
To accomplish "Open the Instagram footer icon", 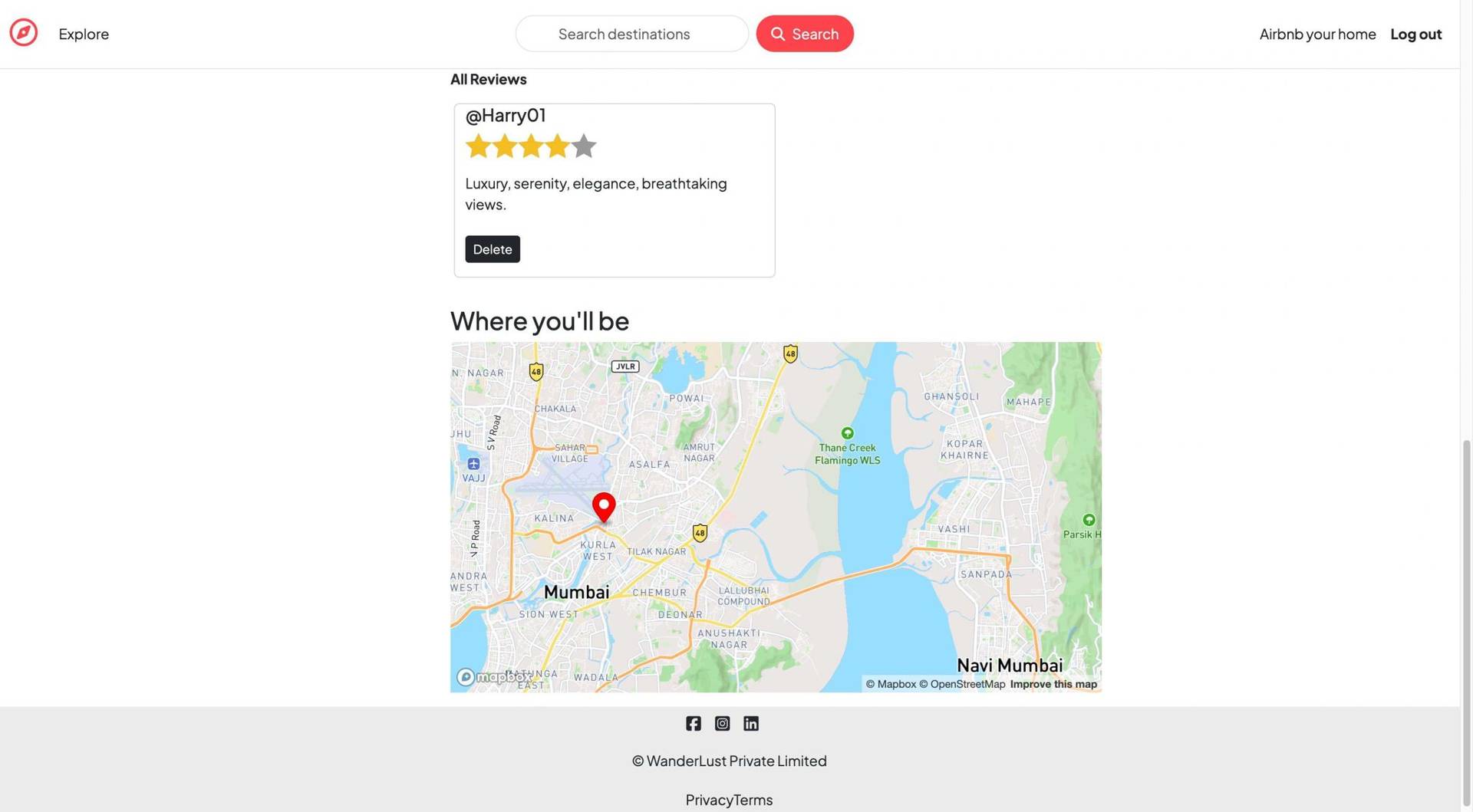I will coord(722,724).
